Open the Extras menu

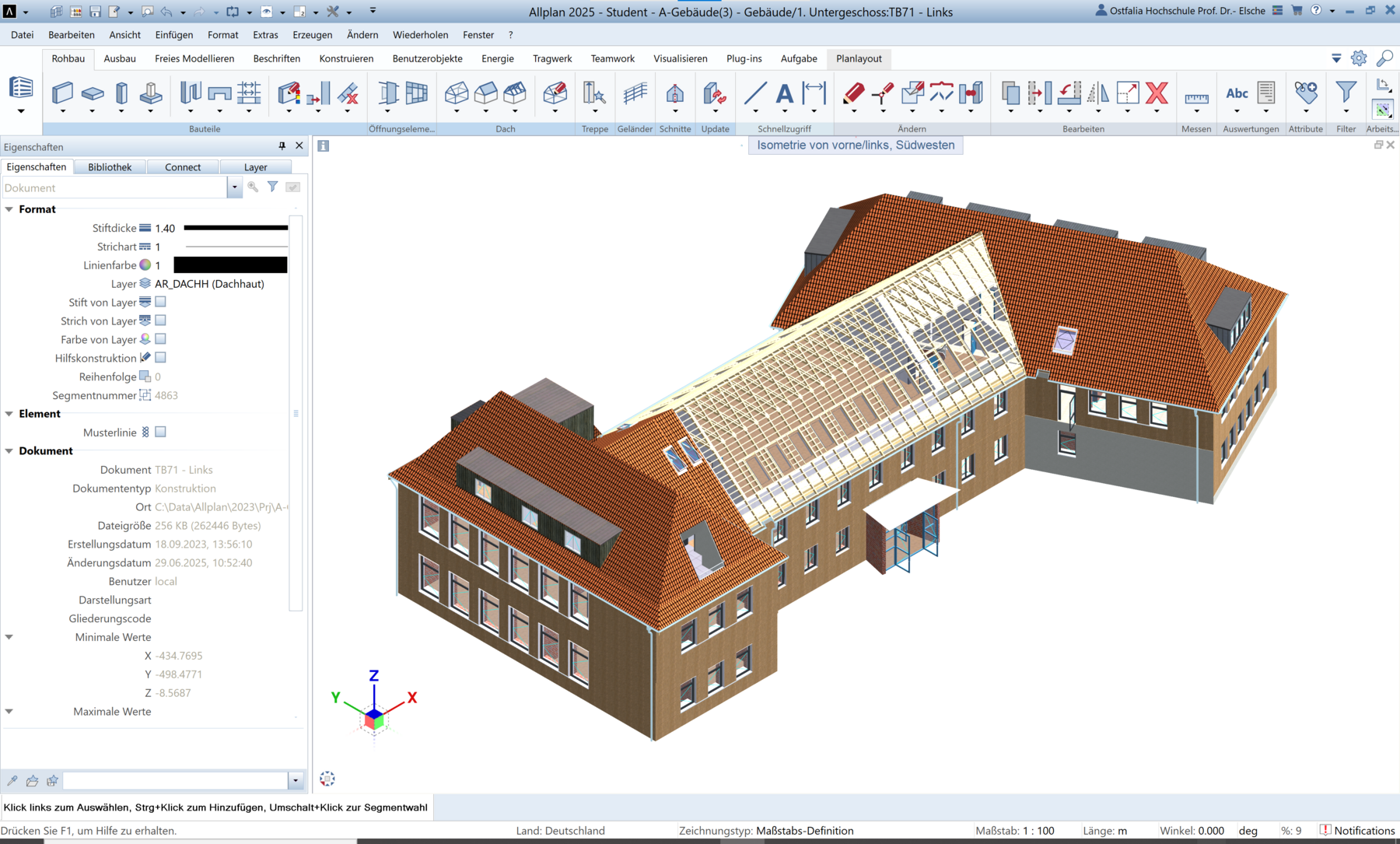click(265, 35)
